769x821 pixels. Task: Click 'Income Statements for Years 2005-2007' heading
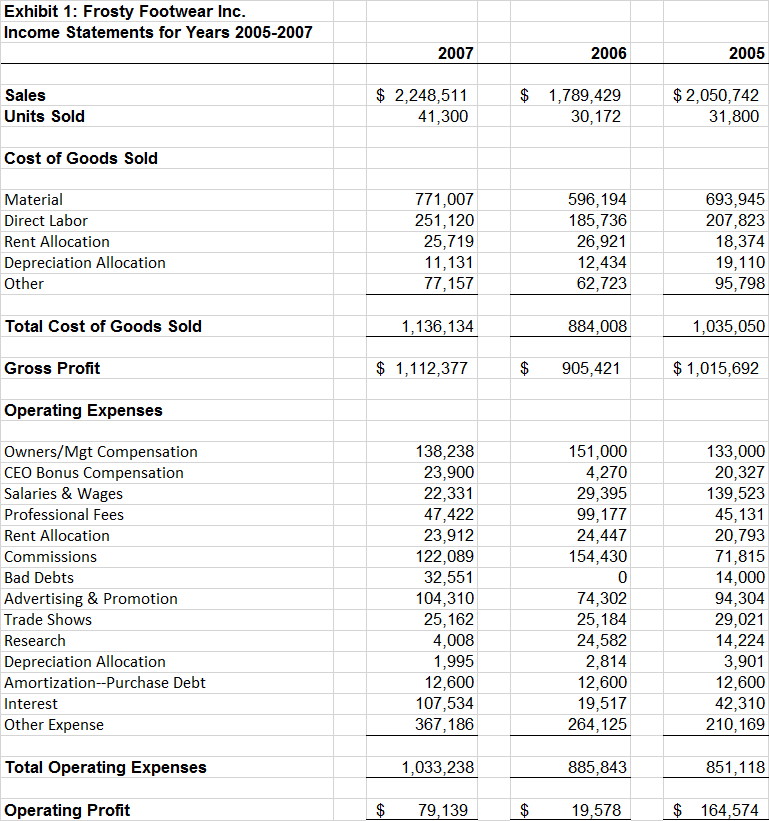(x=158, y=32)
